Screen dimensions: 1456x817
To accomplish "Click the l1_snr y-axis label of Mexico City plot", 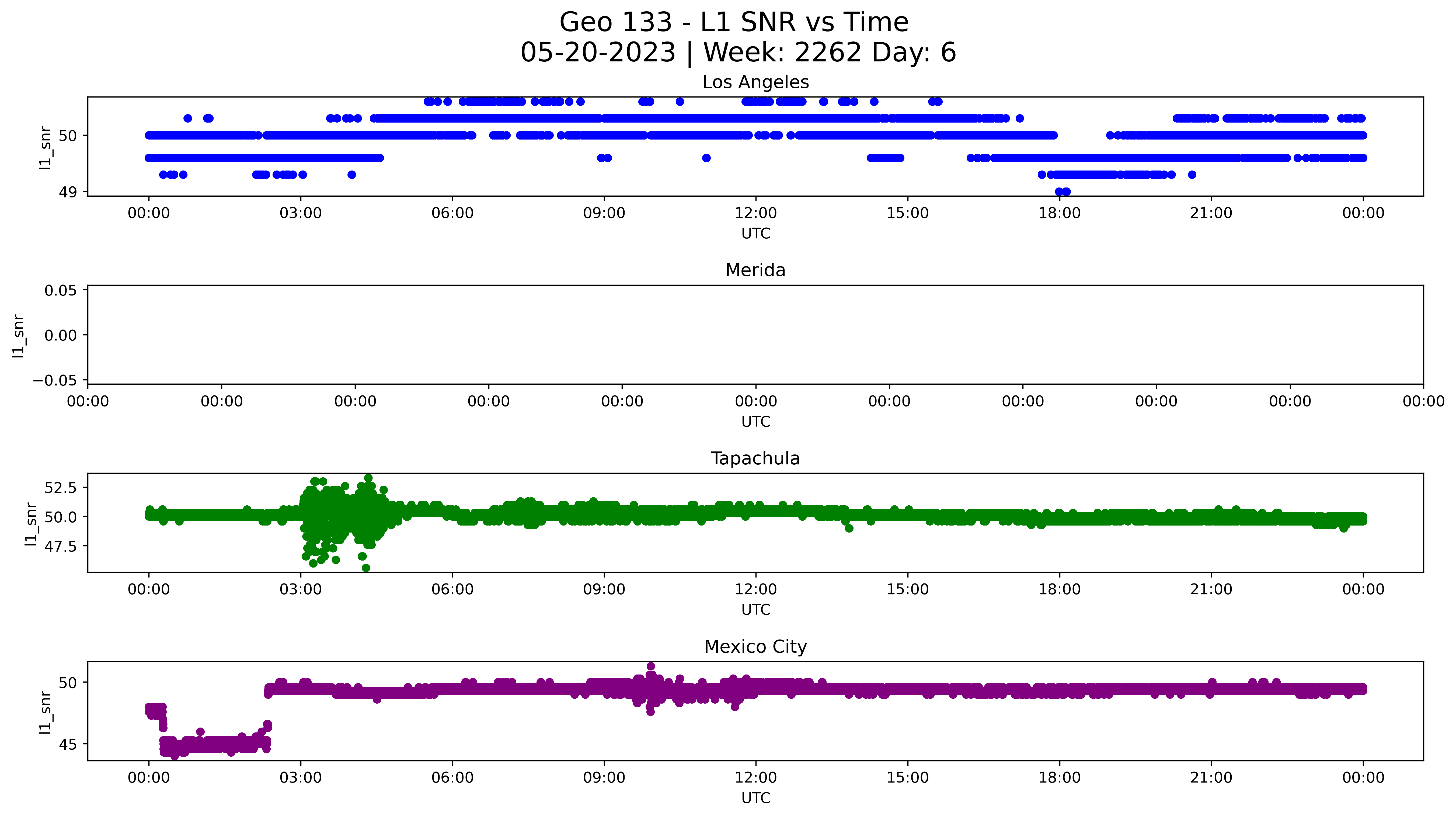I will click(45, 712).
